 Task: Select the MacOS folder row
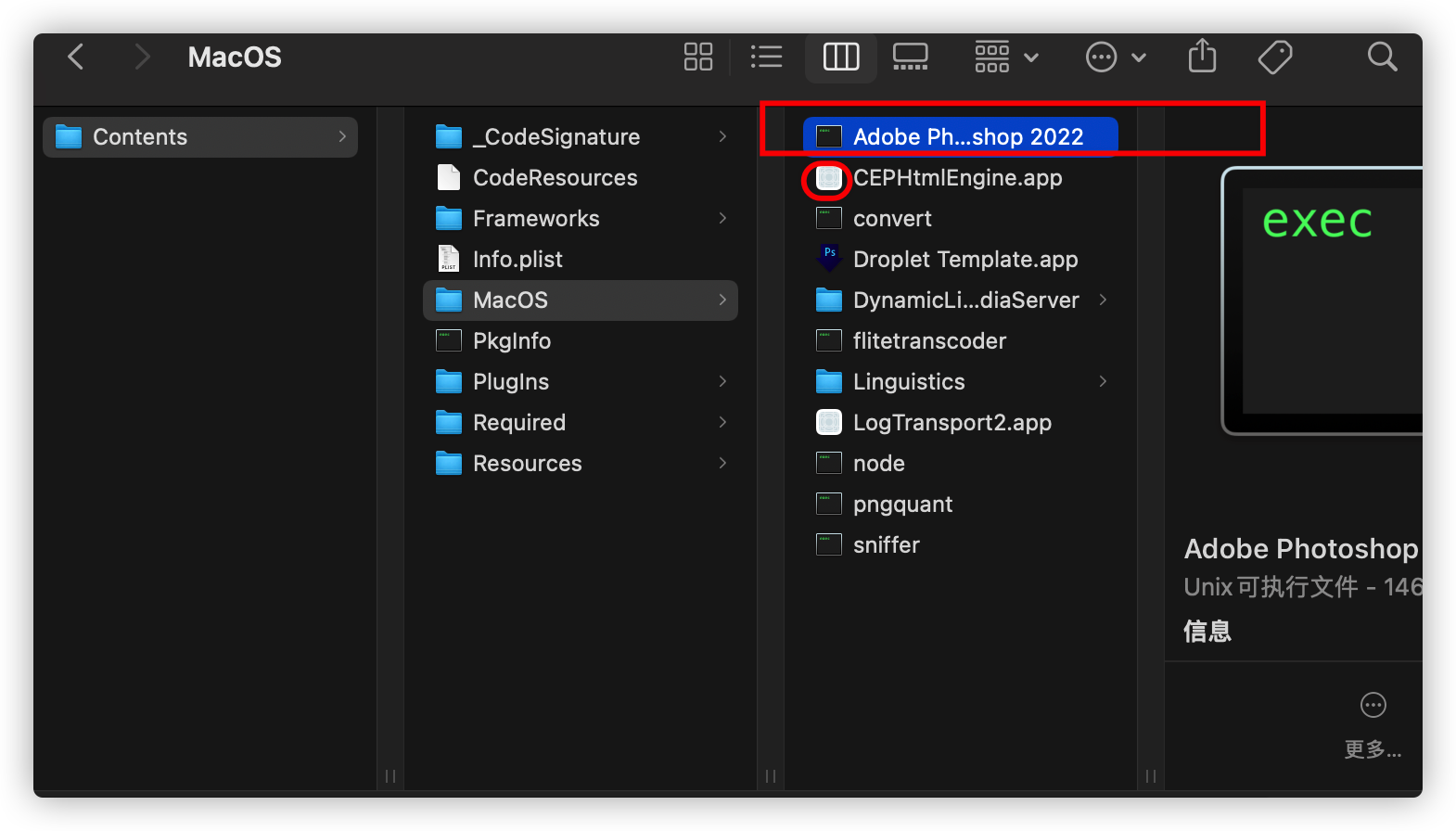[x=581, y=300]
